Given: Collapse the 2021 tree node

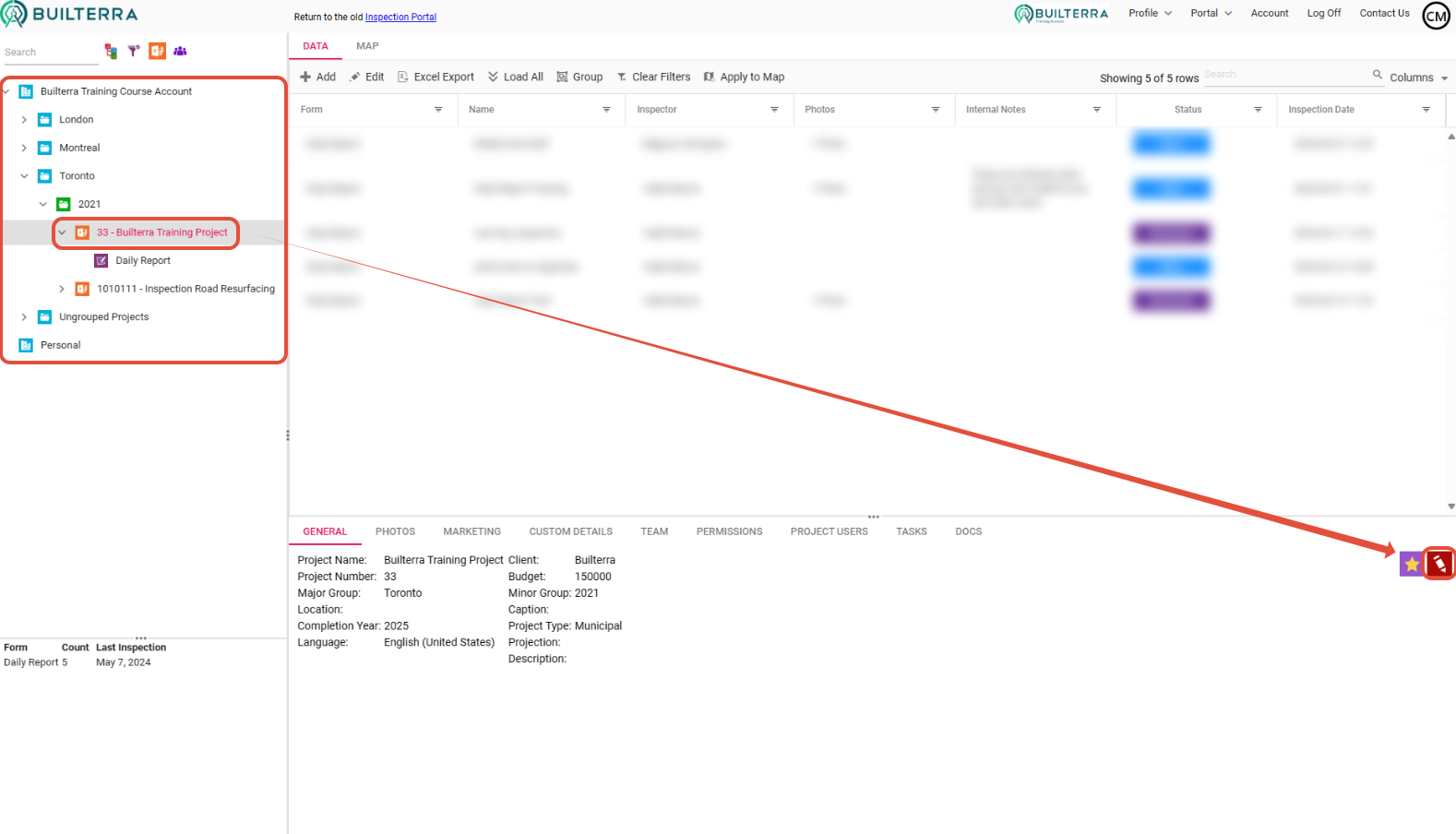Looking at the screenshot, I should coord(42,204).
